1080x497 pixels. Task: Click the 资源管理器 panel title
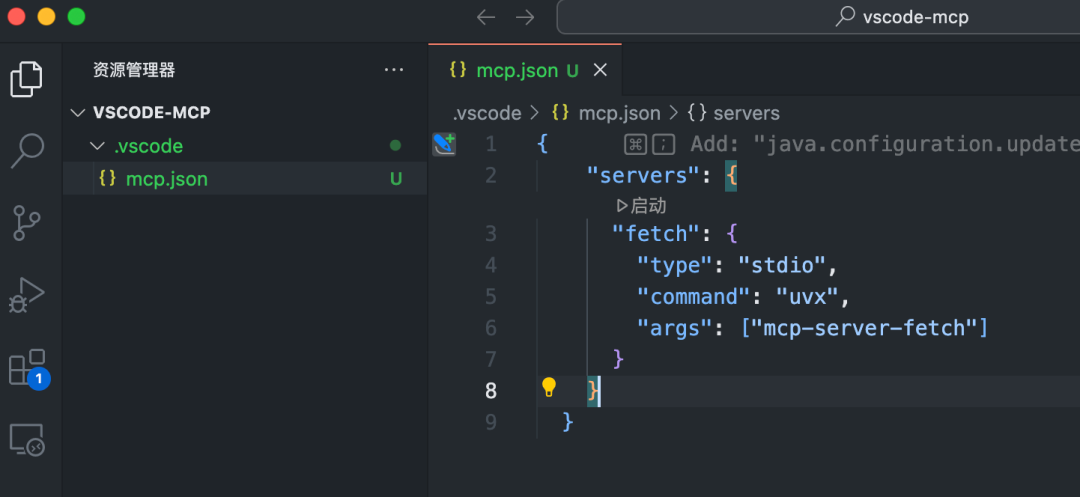(134, 70)
